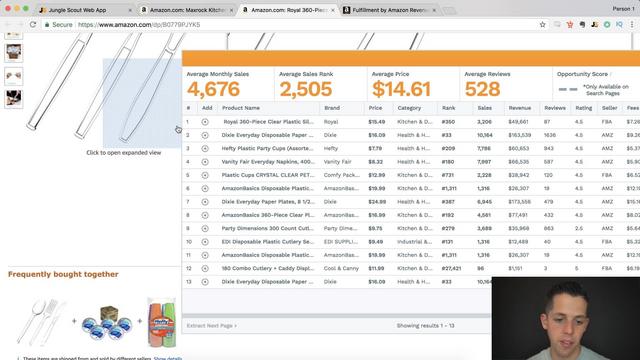Add the Dixie Everyday Paper Plates row
Image resolution: width=640 pixels, height=360 pixels.
click(205, 202)
